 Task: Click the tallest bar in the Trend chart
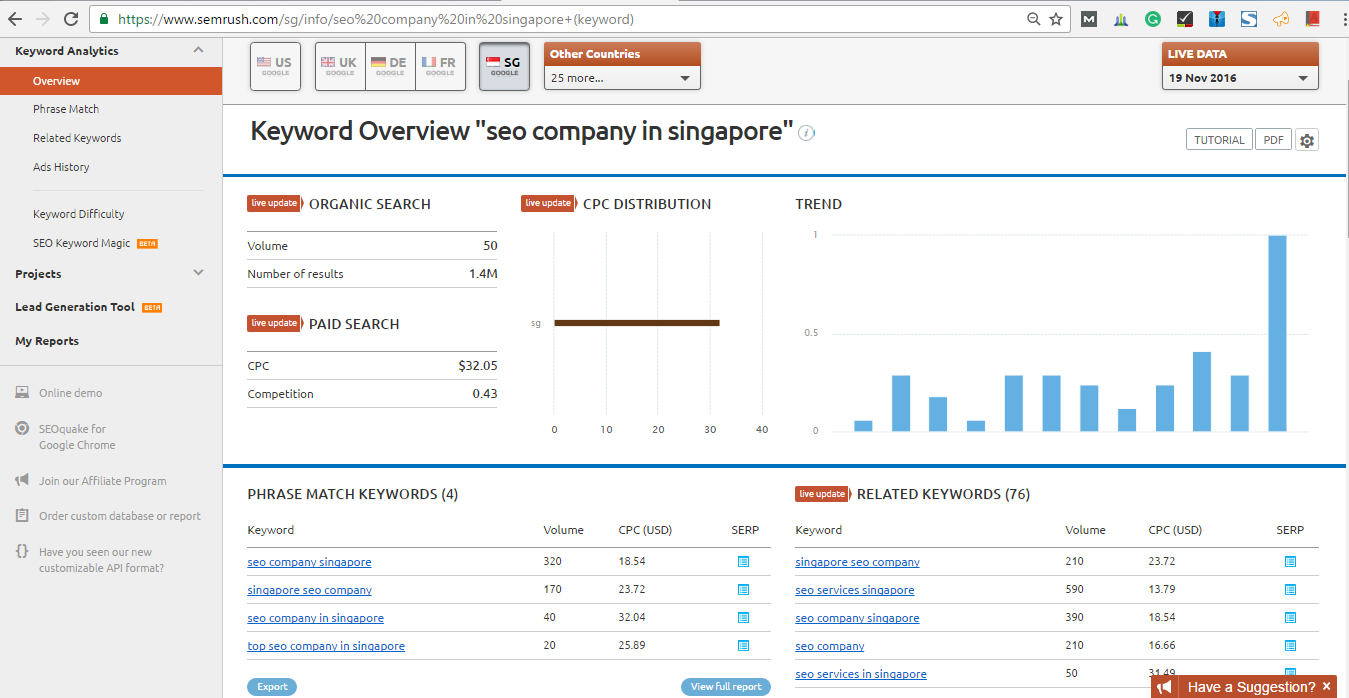tap(1277, 333)
